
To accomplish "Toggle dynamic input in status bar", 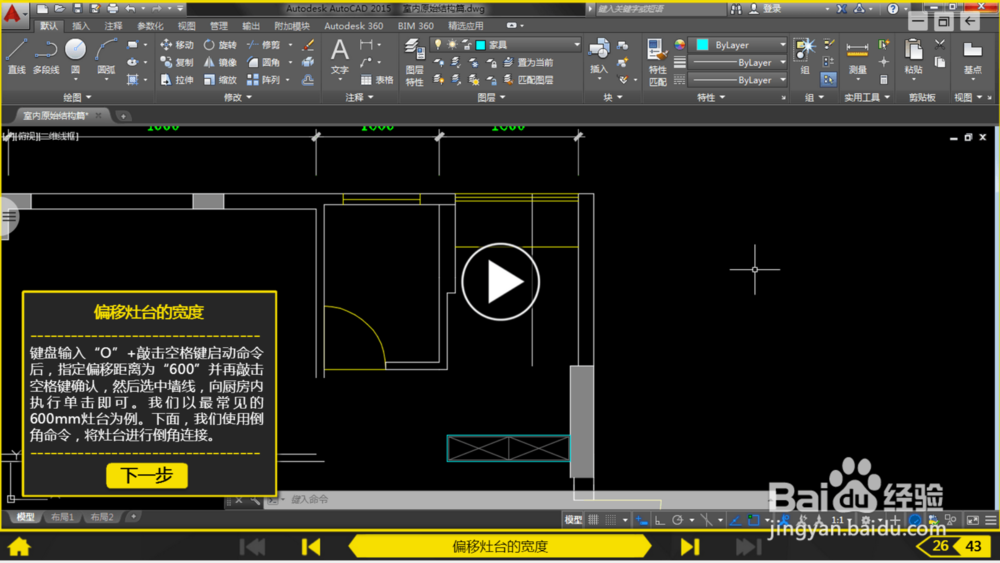I will (642, 520).
